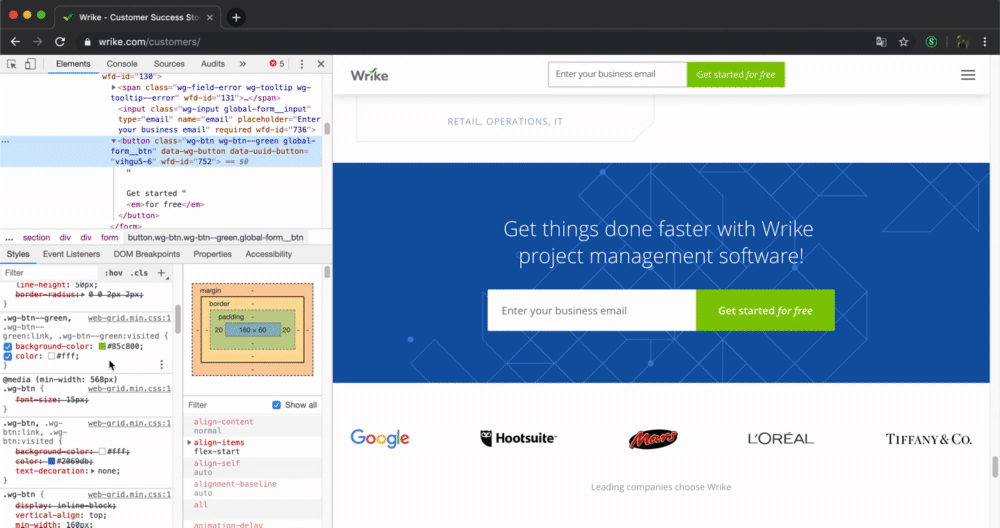Click the browser forward arrow

[38, 41]
